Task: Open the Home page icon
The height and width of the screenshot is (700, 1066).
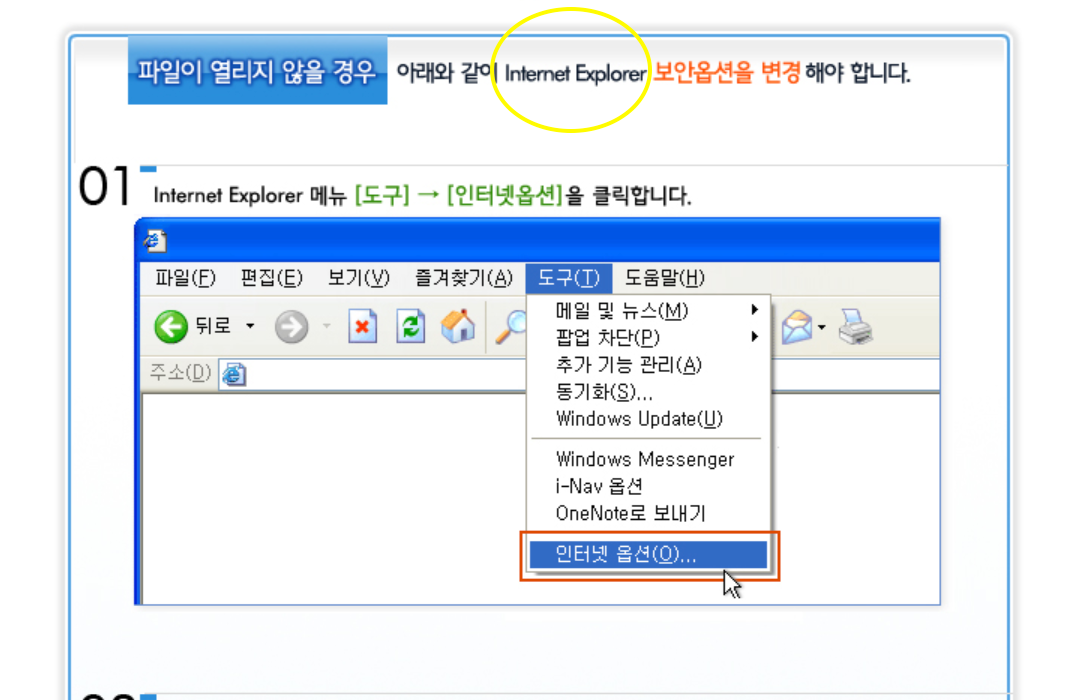Action: (458, 327)
